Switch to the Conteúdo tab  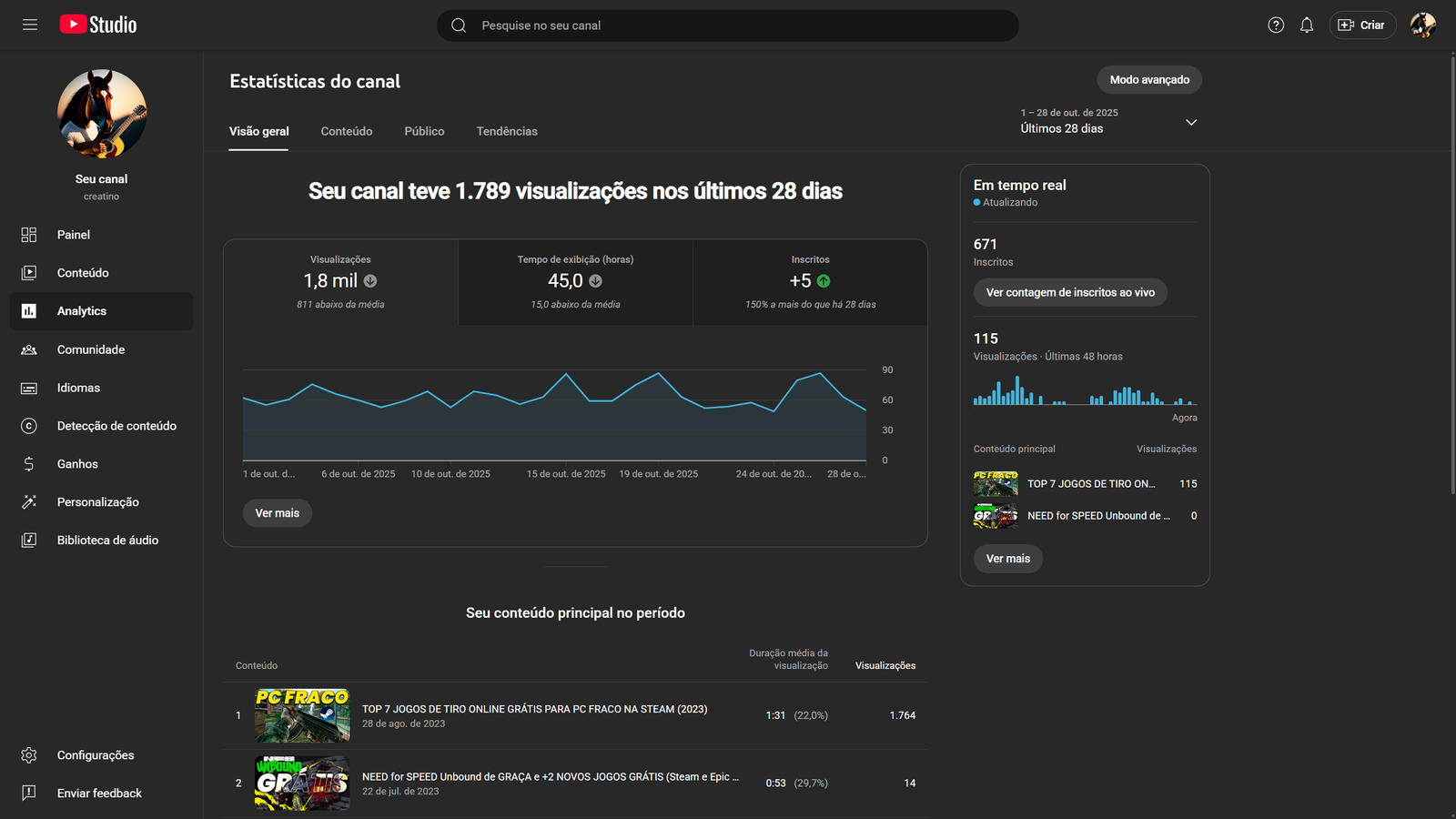[347, 131]
